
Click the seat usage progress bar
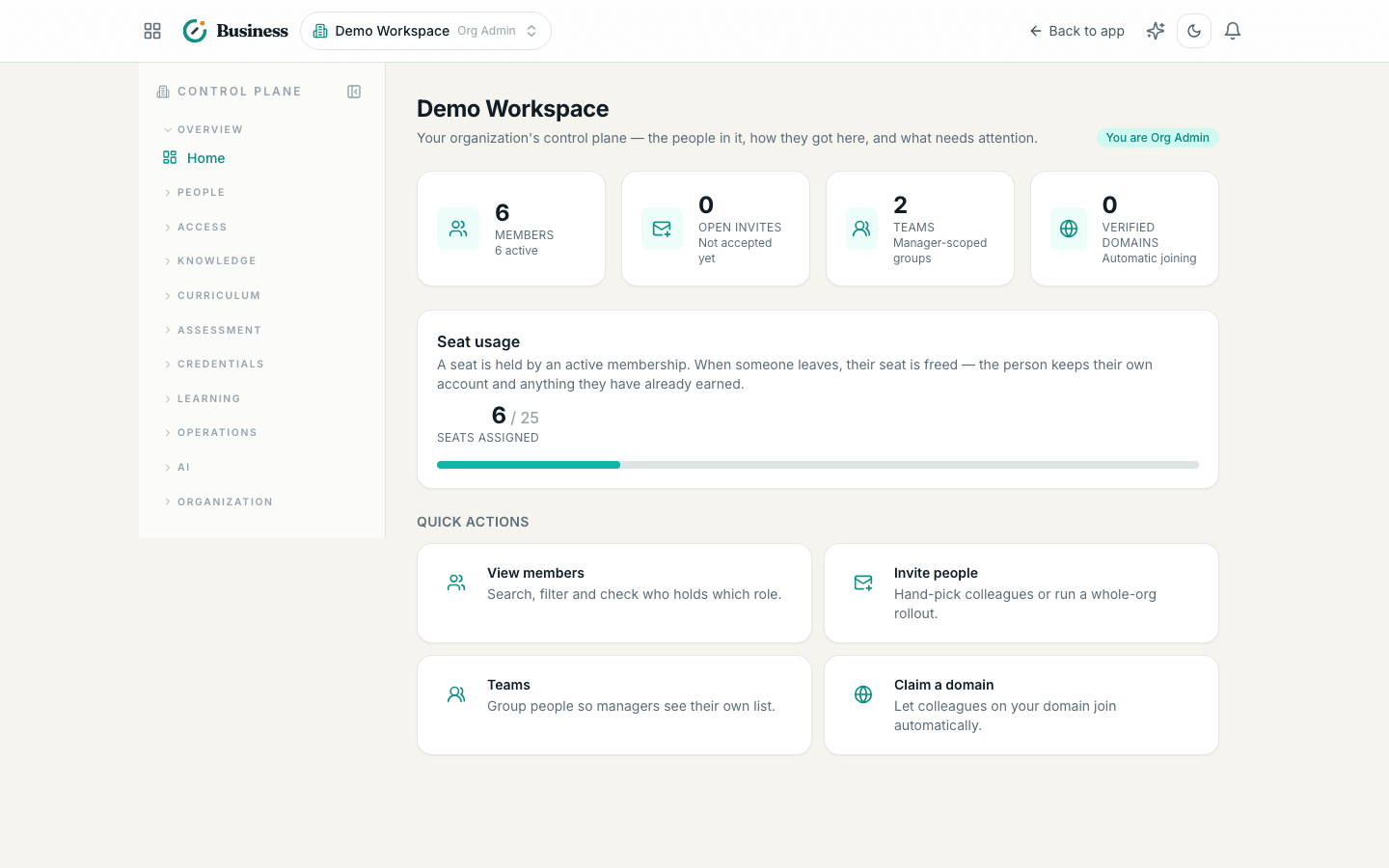click(818, 465)
